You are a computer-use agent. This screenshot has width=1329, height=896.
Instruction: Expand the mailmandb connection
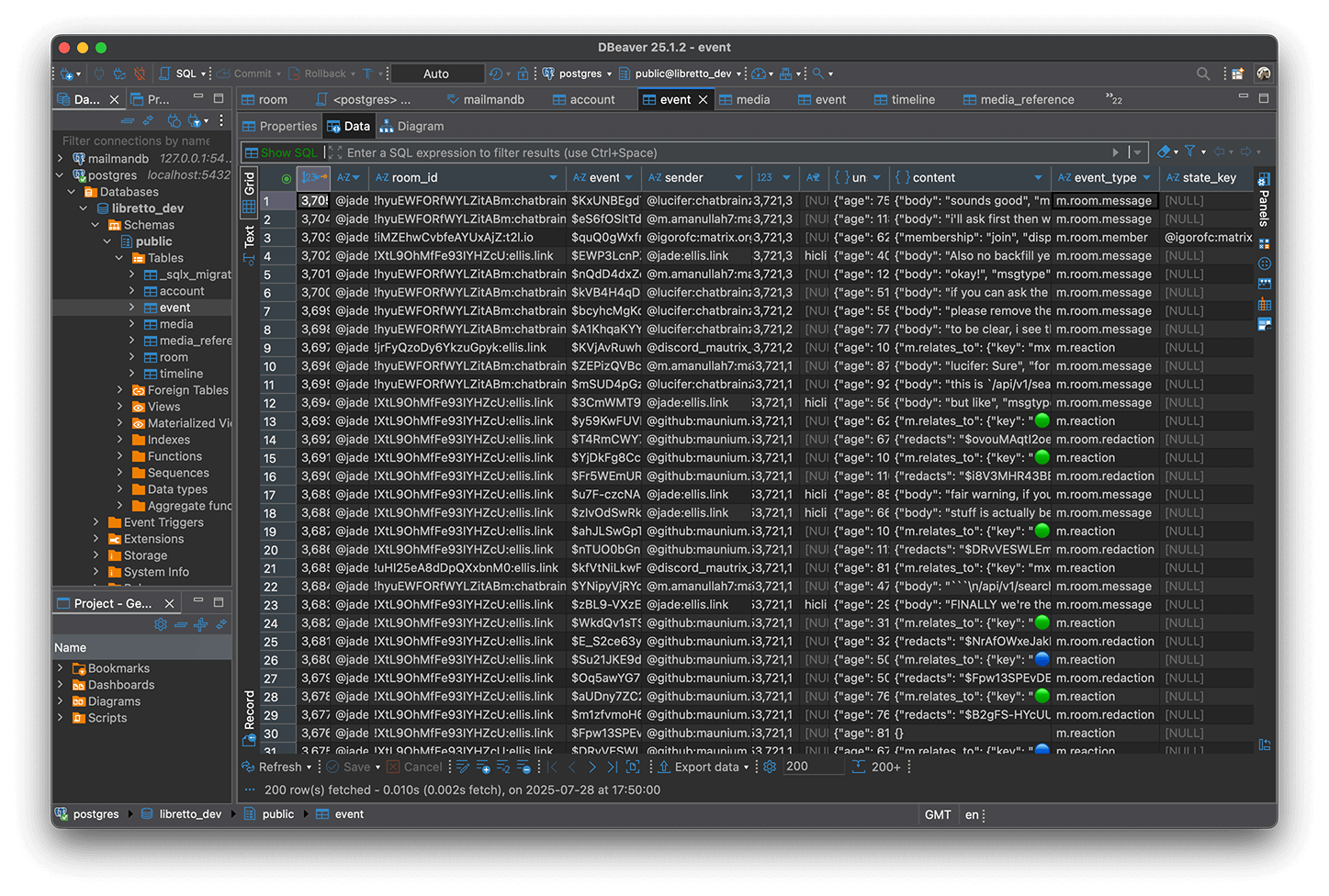click(x=61, y=159)
